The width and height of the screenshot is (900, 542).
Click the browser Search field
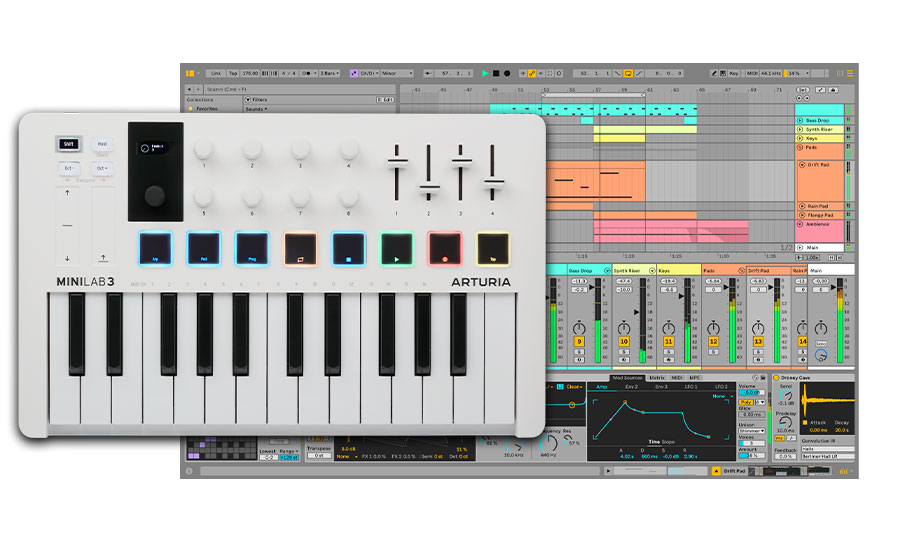300,90
